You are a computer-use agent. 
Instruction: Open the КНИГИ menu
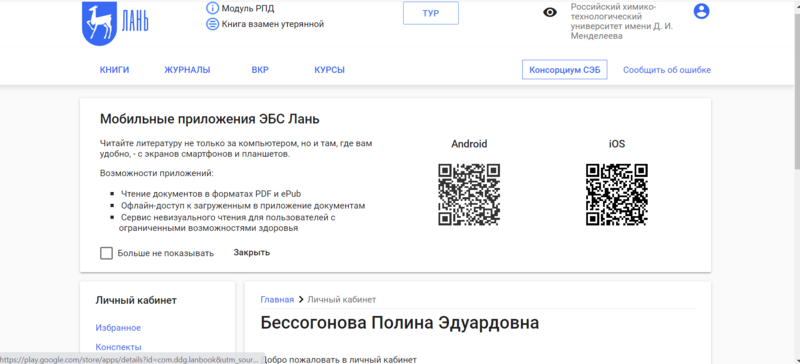[x=114, y=70]
